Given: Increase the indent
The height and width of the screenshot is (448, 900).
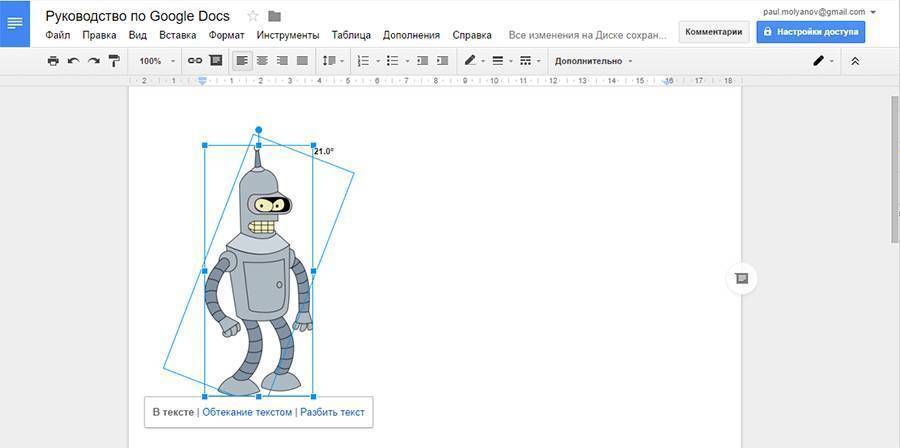Looking at the screenshot, I should point(442,61).
